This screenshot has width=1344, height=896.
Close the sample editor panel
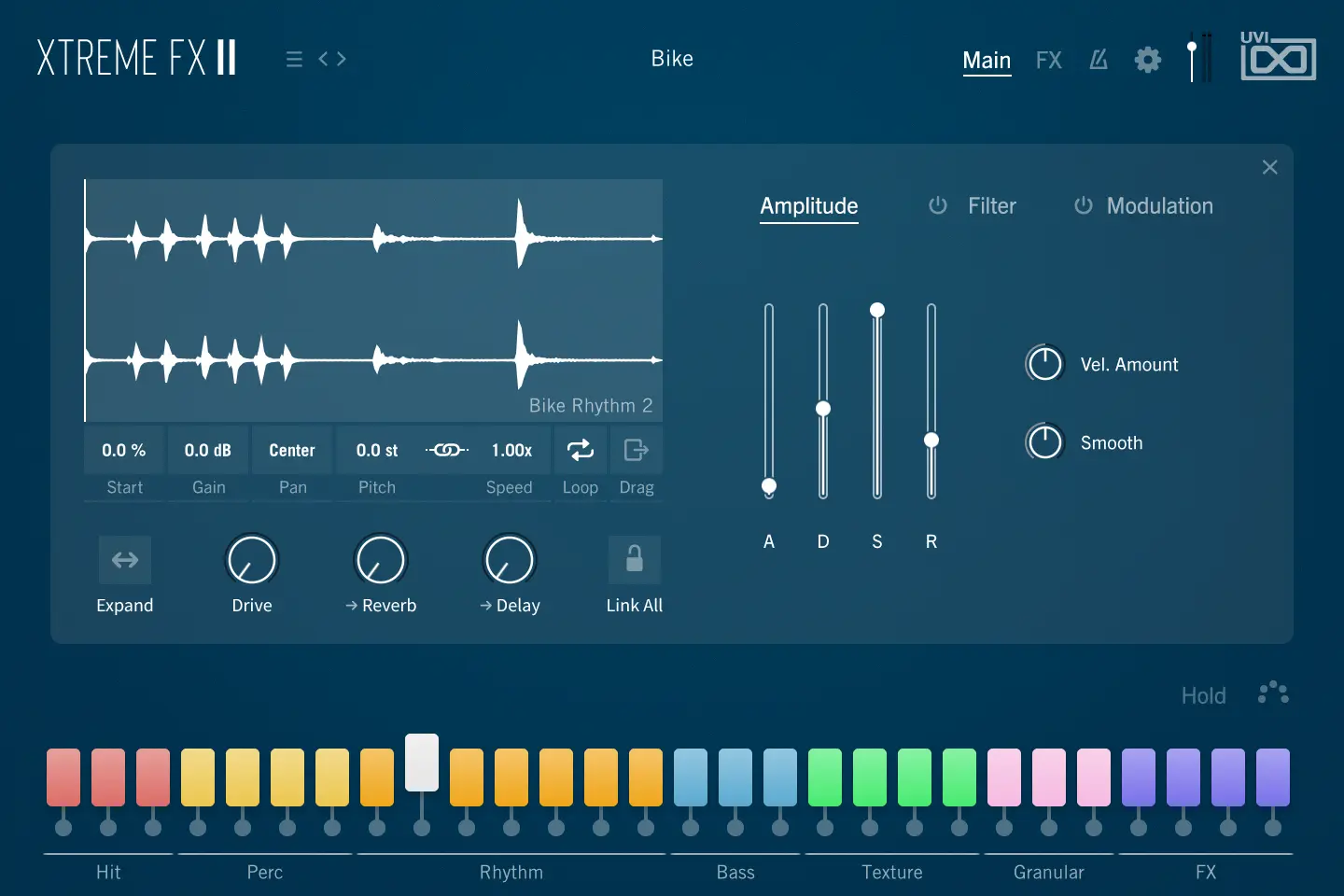(1270, 167)
